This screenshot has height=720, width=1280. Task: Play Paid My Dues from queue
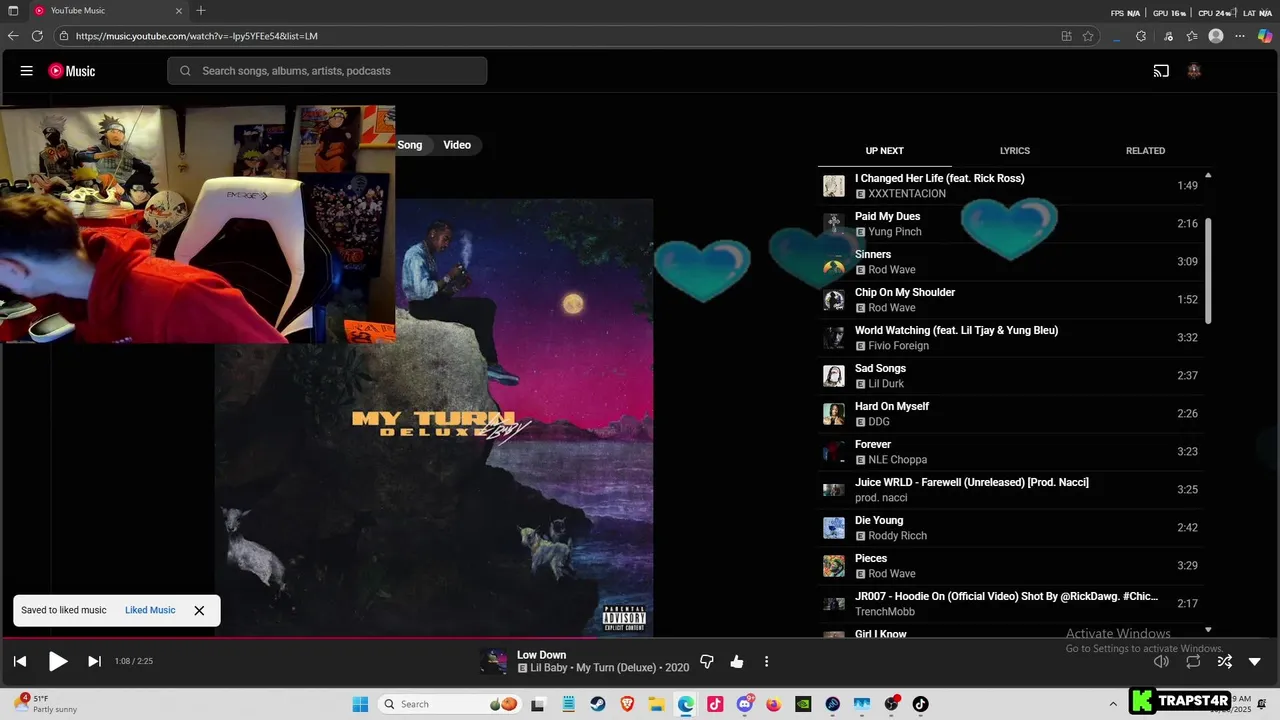pyautogui.click(x=1010, y=224)
